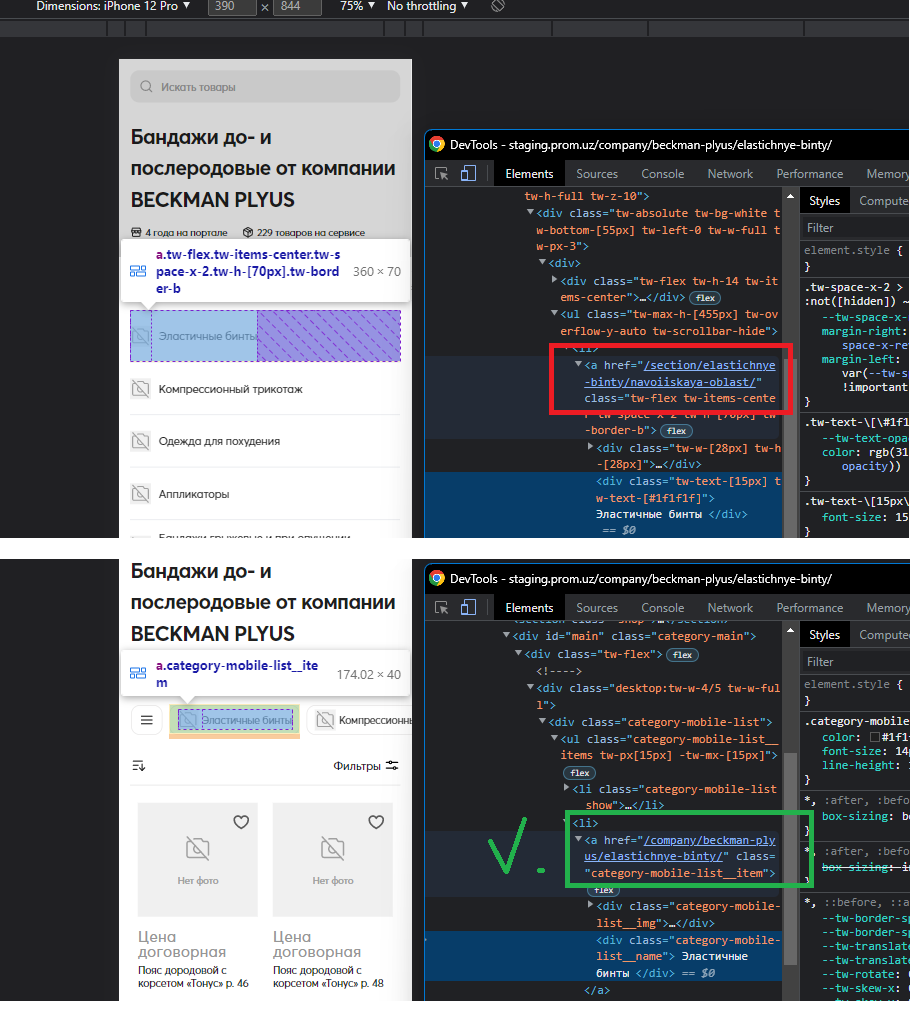Click the flex badge under 'category-mobile-list__items' ul

pyautogui.click(x=580, y=773)
